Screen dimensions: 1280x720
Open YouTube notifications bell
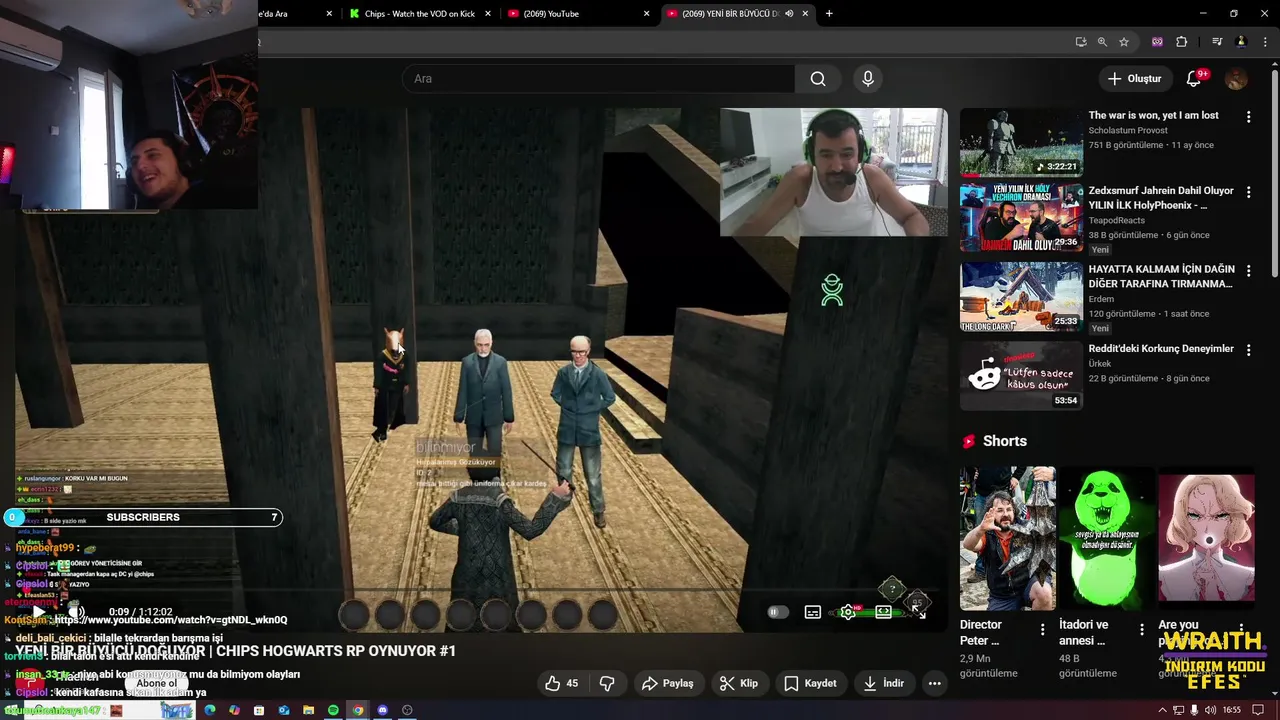pos(1193,79)
